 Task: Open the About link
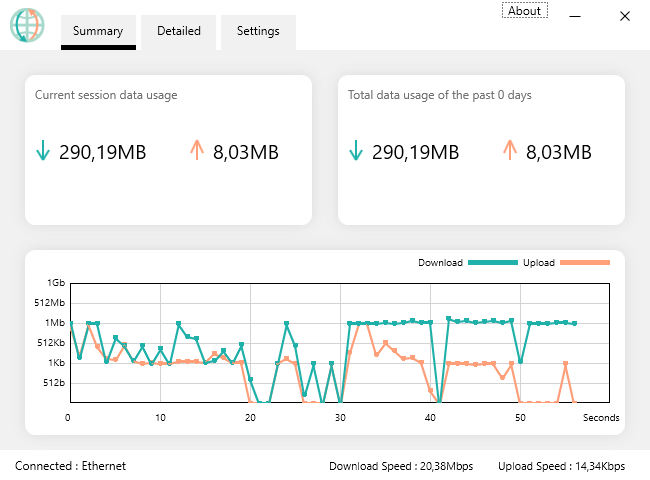click(524, 11)
